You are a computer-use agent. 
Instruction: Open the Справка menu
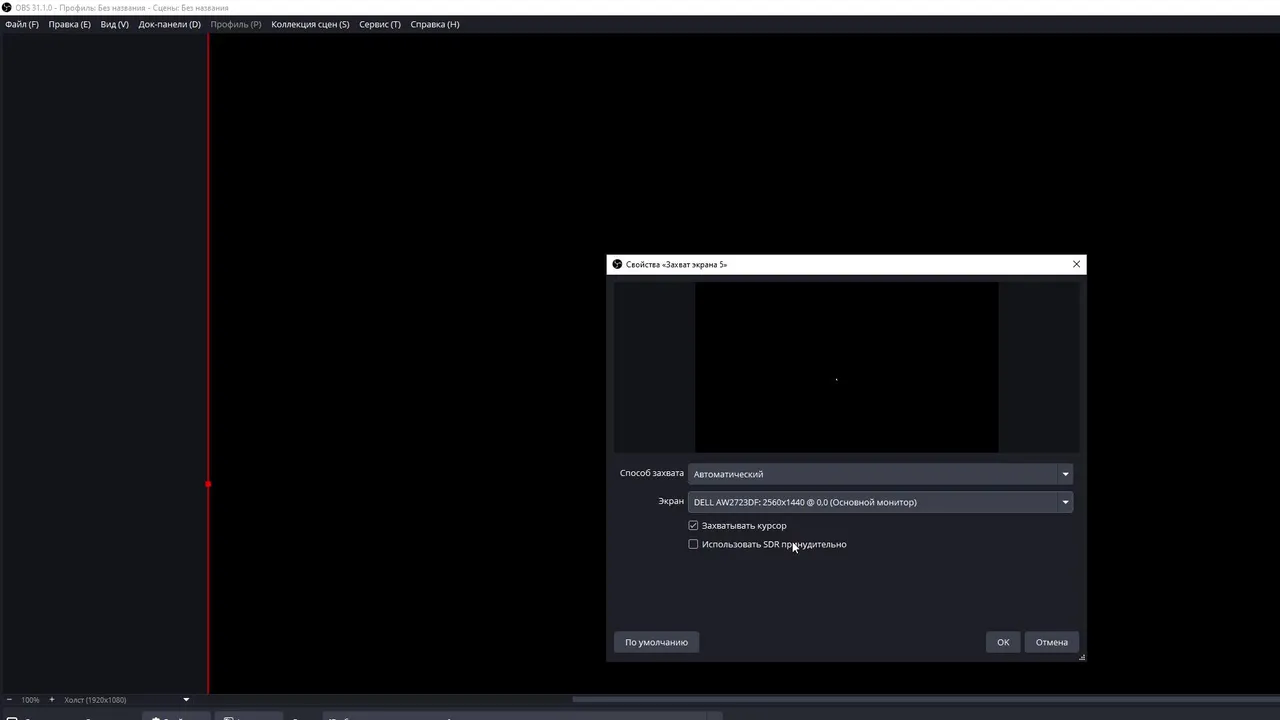coord(434,24)
